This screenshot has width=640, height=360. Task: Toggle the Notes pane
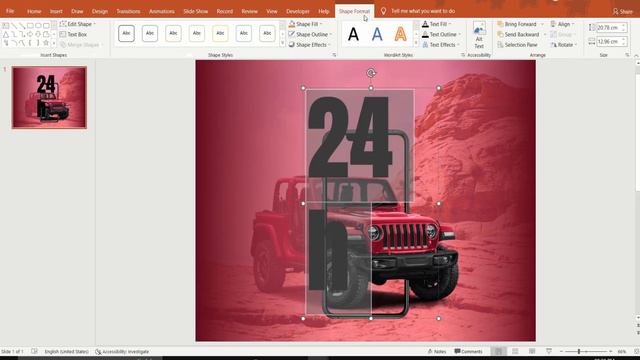437,351
